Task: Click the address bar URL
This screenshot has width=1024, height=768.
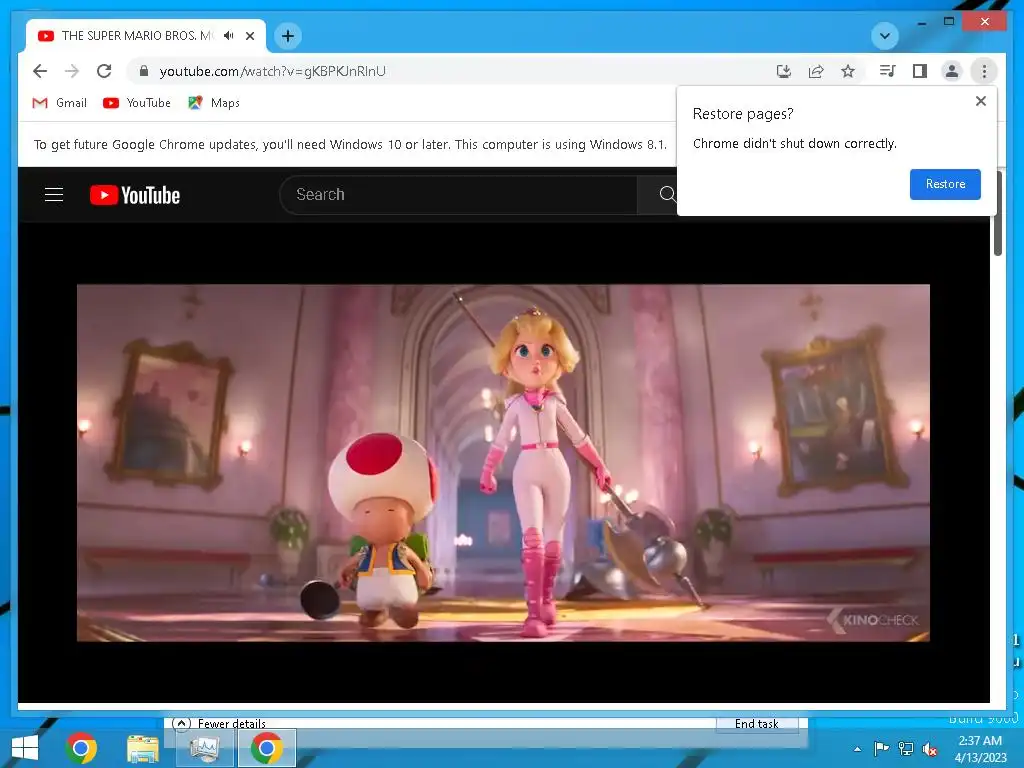Action: (272, 71)
